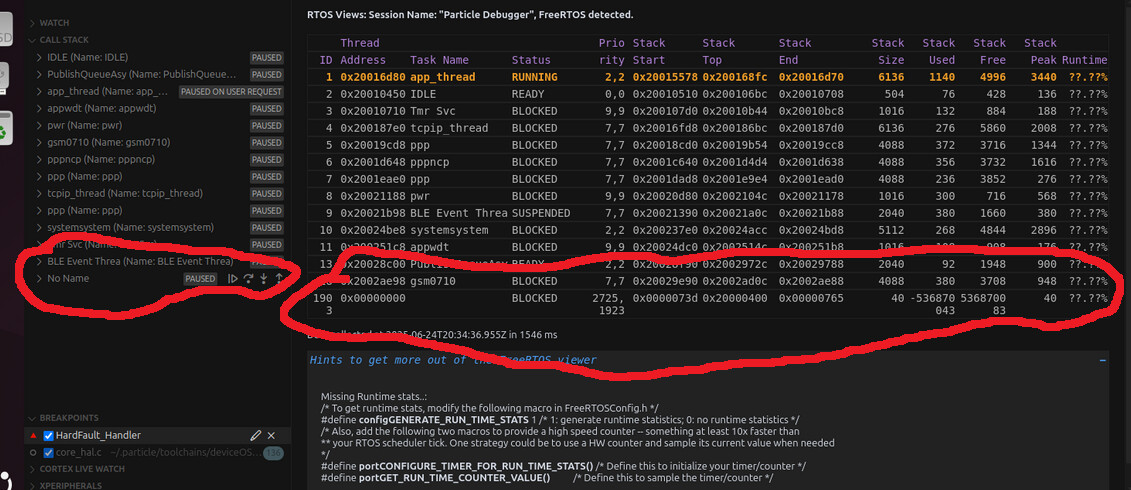Expand the gsm0710 thread entry

40,142
